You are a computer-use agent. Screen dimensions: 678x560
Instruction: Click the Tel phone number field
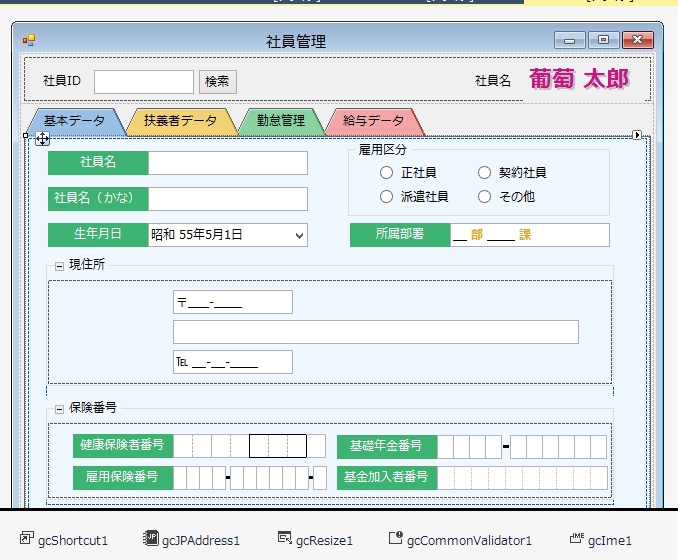pyautogui.click(x=233, y=362)
